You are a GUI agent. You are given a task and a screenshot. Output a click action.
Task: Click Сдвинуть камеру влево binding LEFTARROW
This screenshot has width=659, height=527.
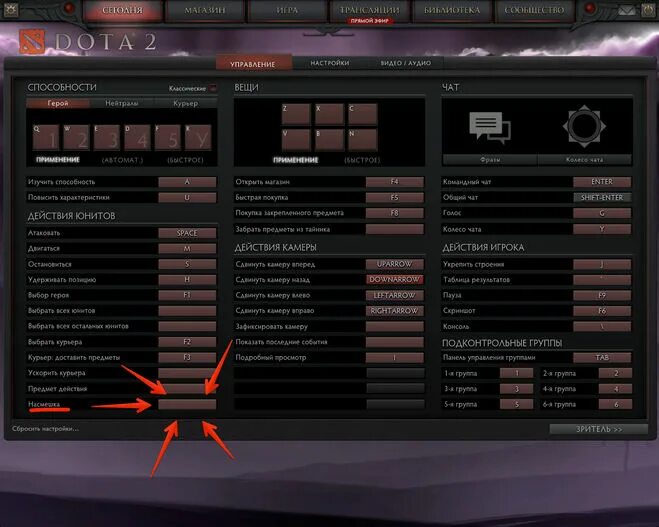pyautogui.click(x=394, y=295)
